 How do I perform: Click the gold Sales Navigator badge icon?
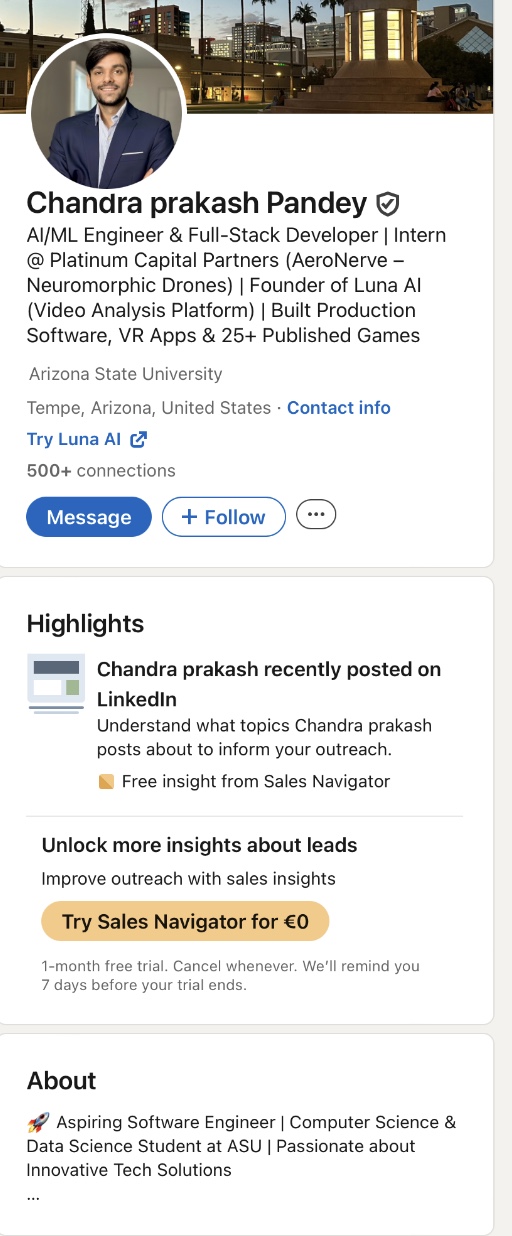click(x=106, y=782)
